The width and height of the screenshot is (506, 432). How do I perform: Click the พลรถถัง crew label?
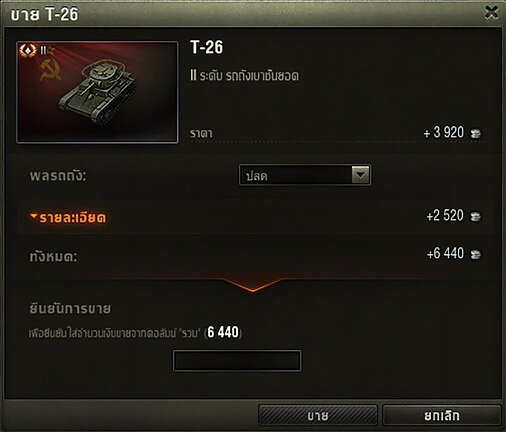tap(58, 175)
